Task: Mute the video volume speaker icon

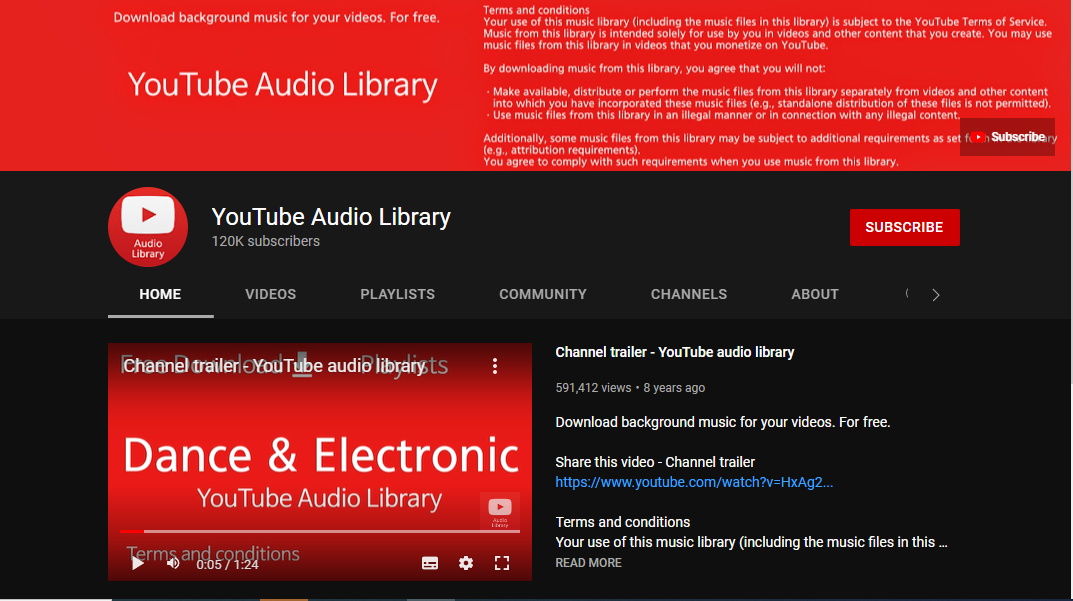Action: coord(173,563)
